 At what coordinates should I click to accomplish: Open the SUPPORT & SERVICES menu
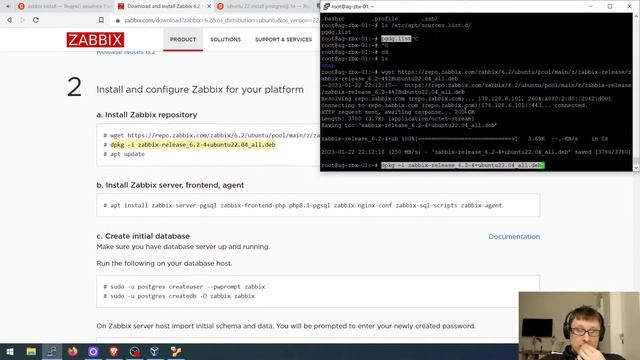pyautogui.click(x=283, y=40)
